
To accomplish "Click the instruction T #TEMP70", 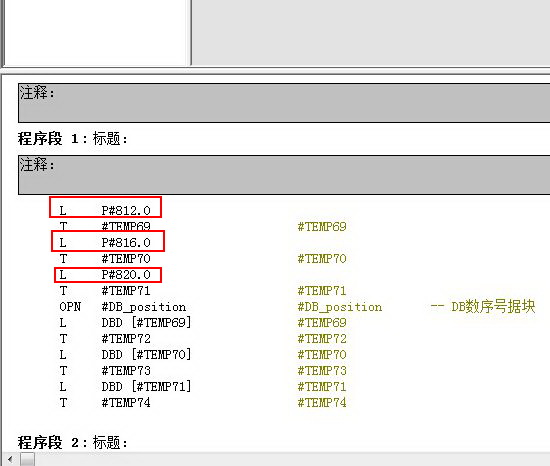I will [105, 259].
